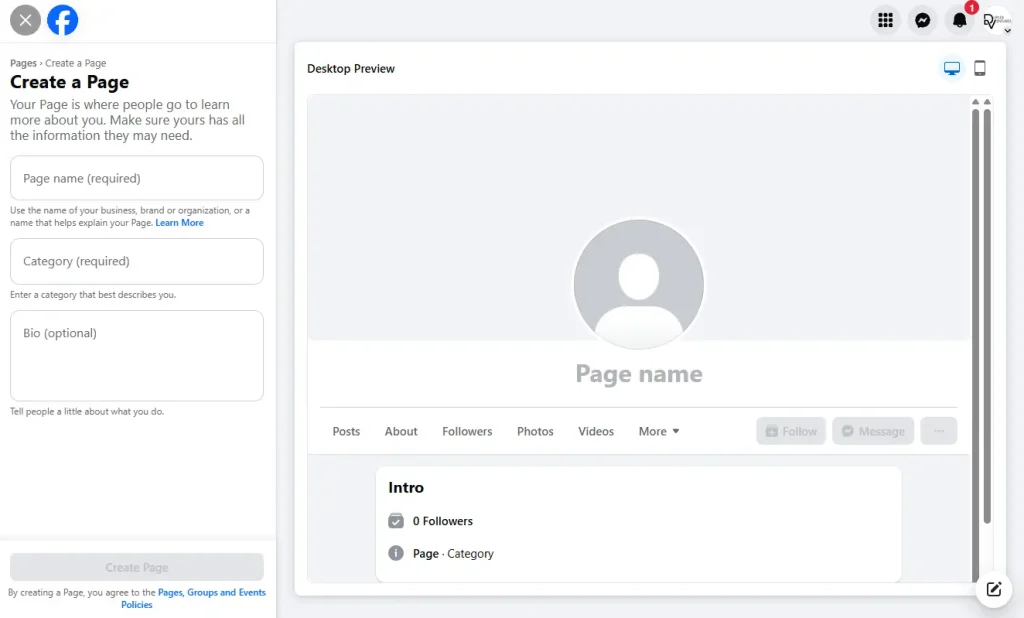Click the profile avatar in the header
The width and height of the screenshot is (1024, 618).
pos(996,19)
